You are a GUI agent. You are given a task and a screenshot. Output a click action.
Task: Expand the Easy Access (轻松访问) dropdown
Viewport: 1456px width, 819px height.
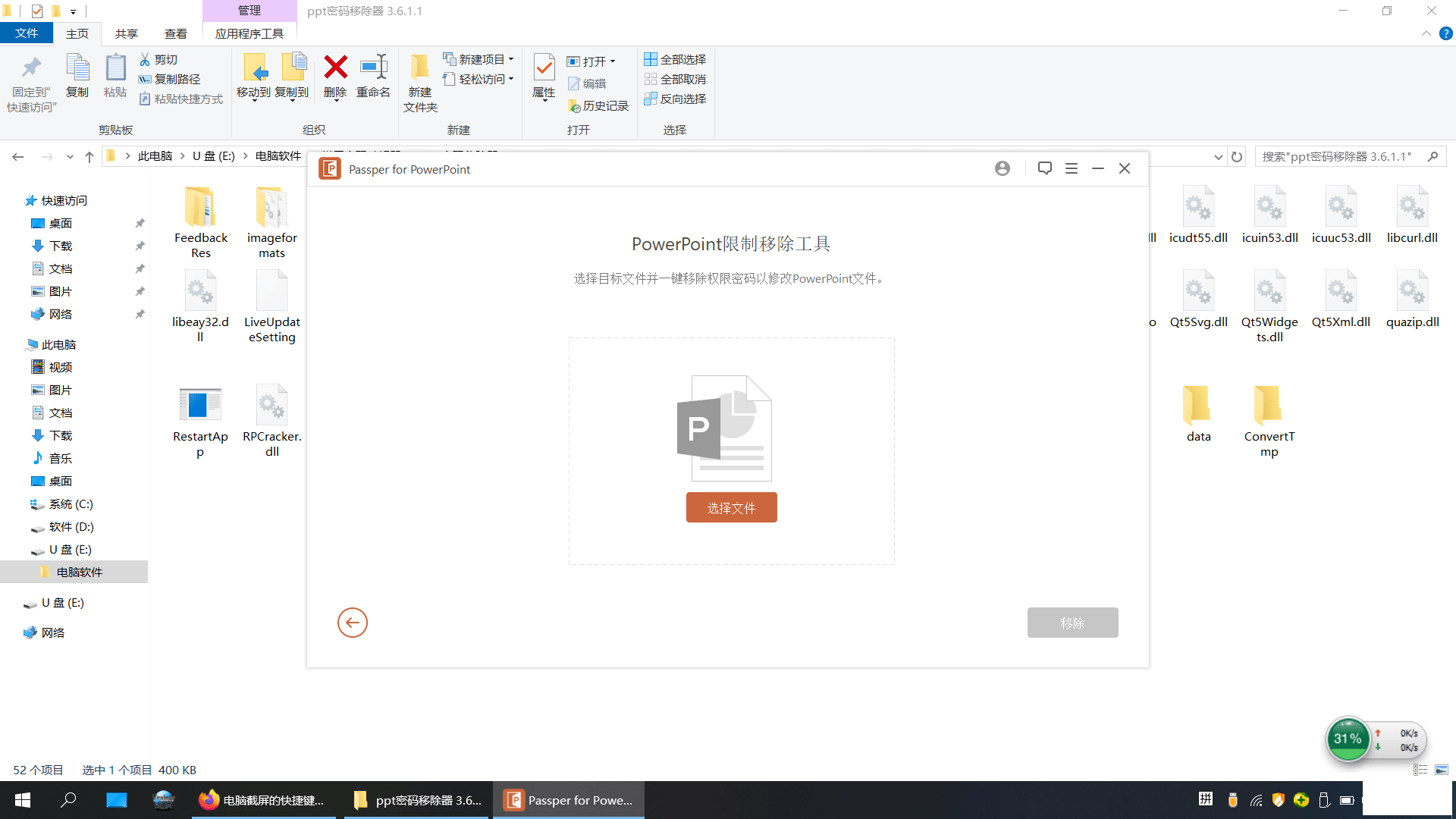point(479,79)
